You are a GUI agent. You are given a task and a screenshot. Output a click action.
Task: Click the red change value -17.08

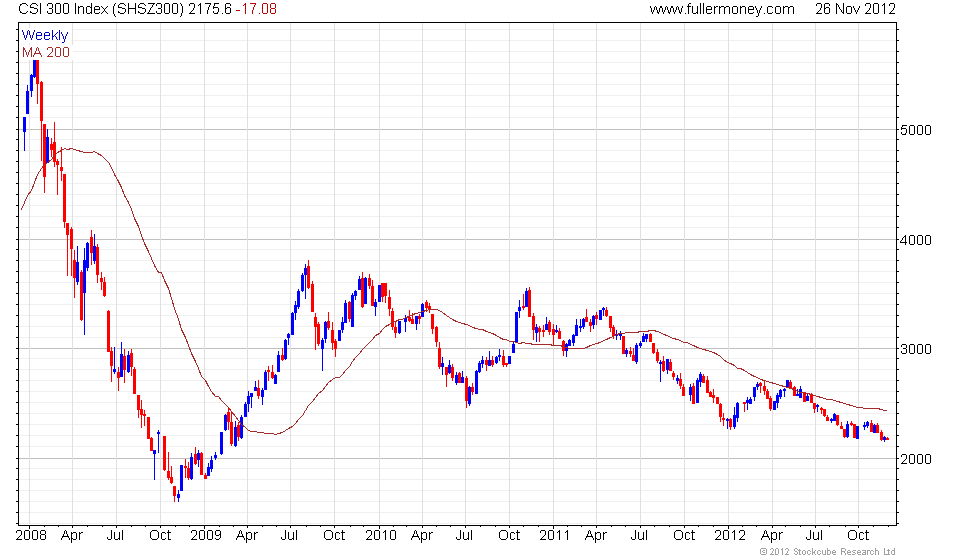(256, 9)
